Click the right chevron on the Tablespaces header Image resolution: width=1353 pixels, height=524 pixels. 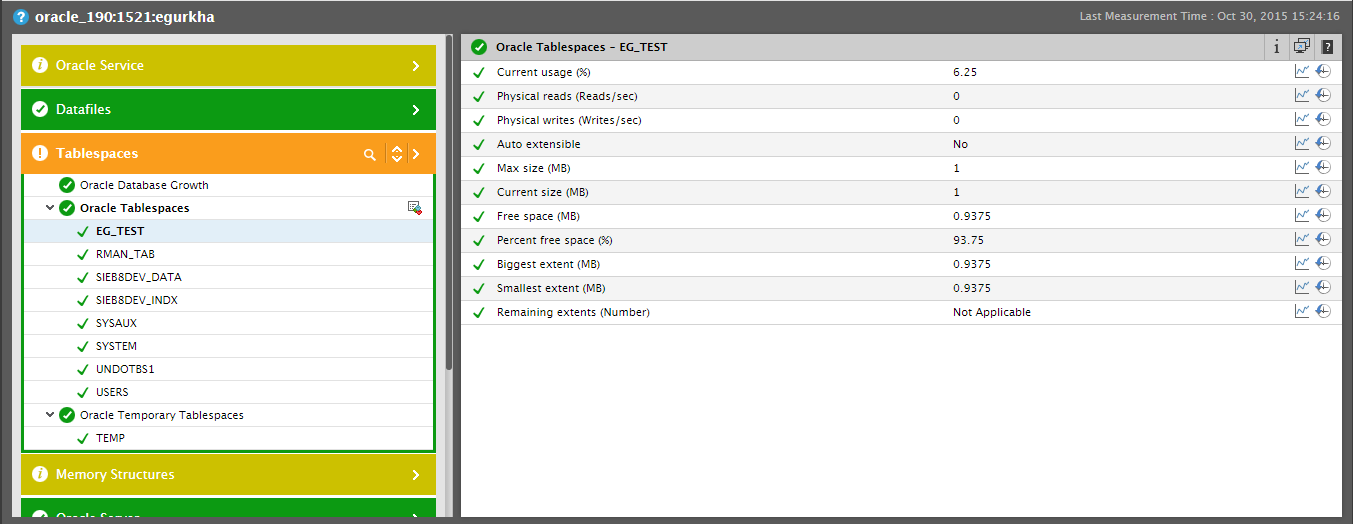[416, 154]
